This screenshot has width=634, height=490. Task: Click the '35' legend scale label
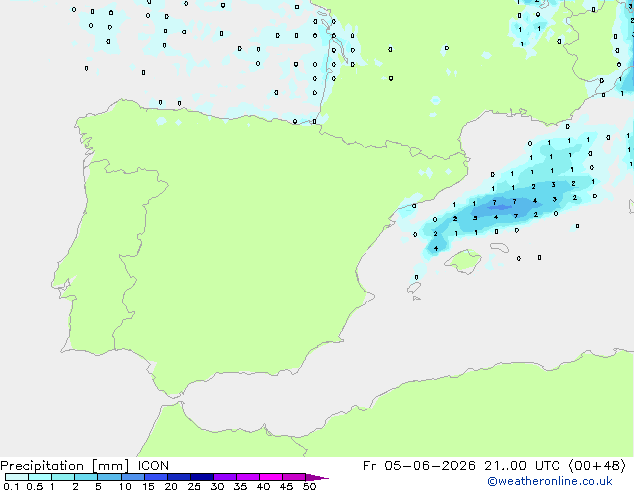[240, 486]
